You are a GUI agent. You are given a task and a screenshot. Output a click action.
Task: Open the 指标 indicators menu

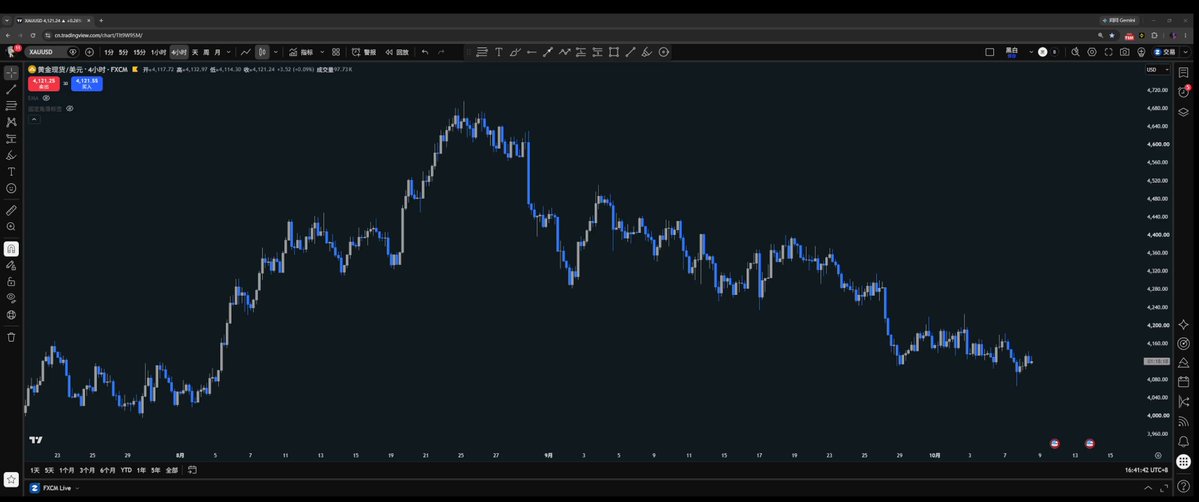pos(301,52)
